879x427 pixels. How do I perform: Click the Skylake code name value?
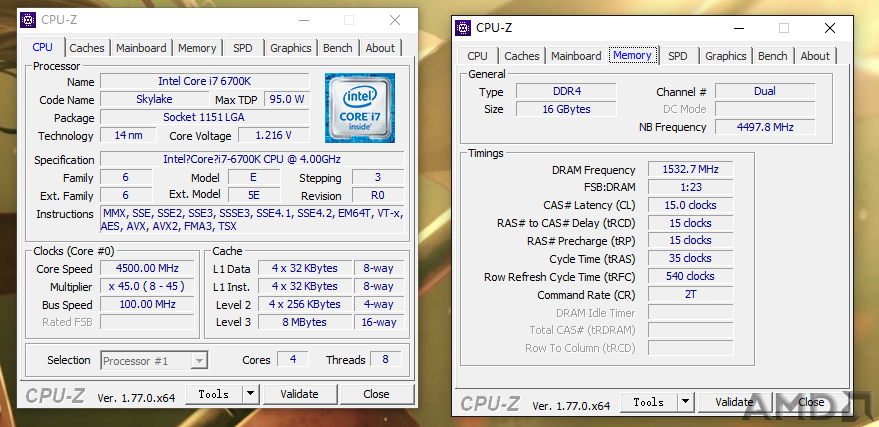[x=154, y=99]
